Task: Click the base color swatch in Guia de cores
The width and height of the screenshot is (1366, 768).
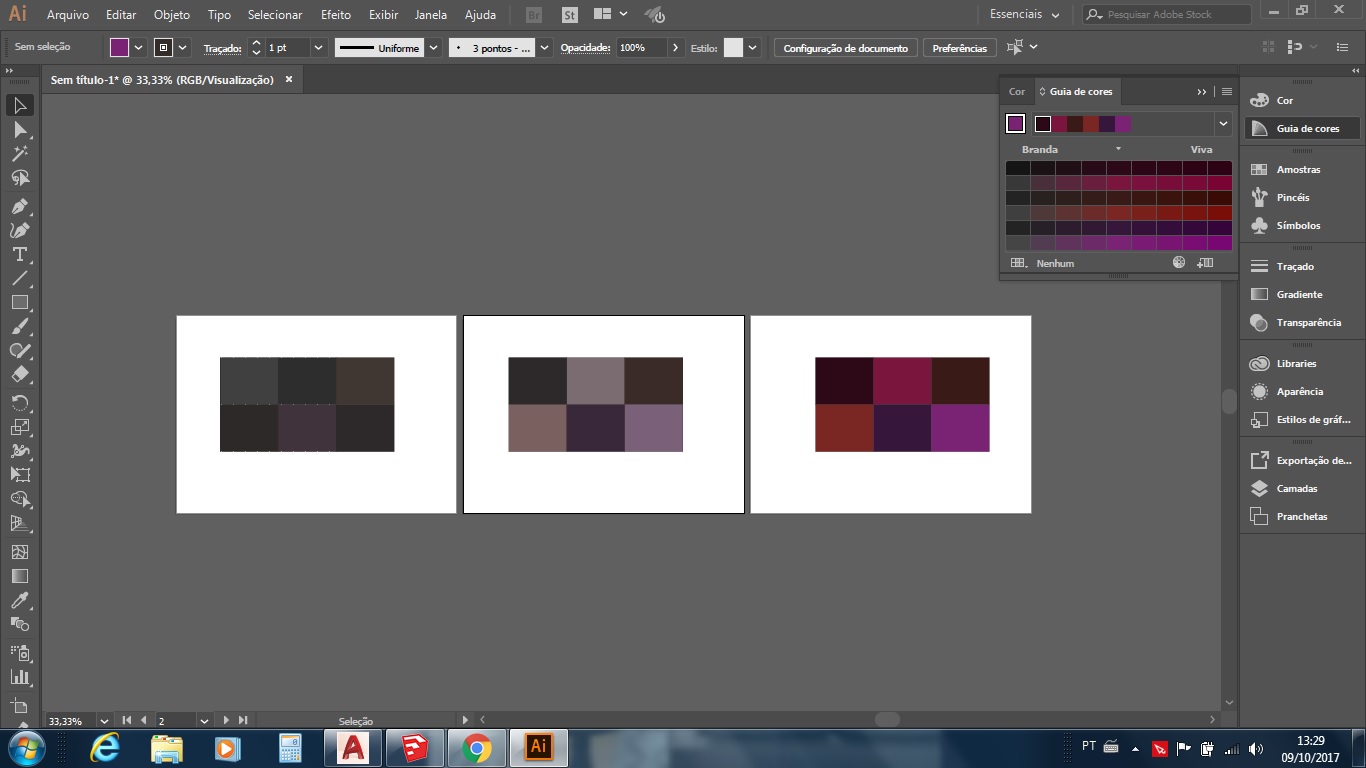Action: [x=1016, y=124]
